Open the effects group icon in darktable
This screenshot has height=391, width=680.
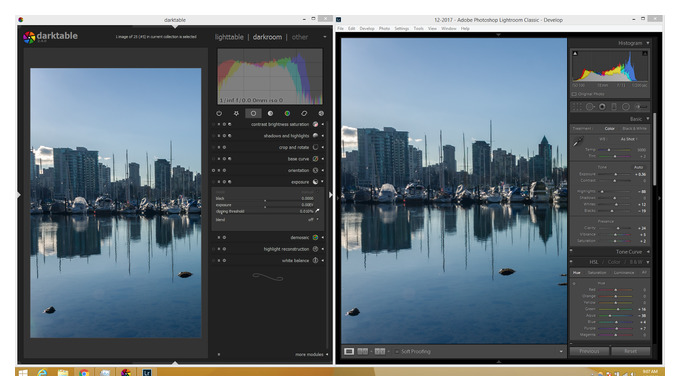[x=321, y=114]
